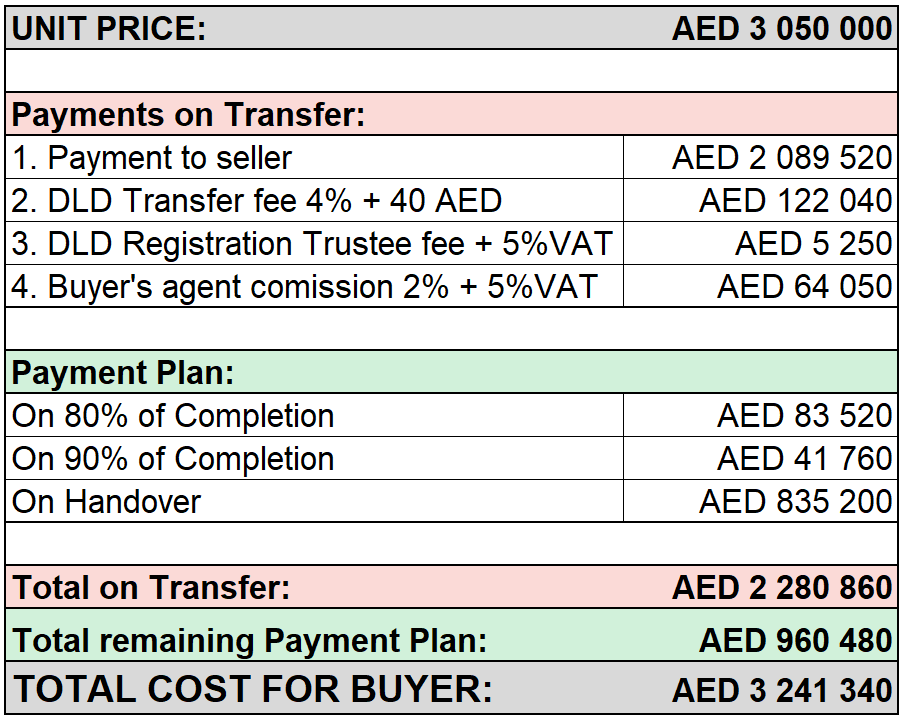Click the Buyer's agent comission label cell

[315, 286]
